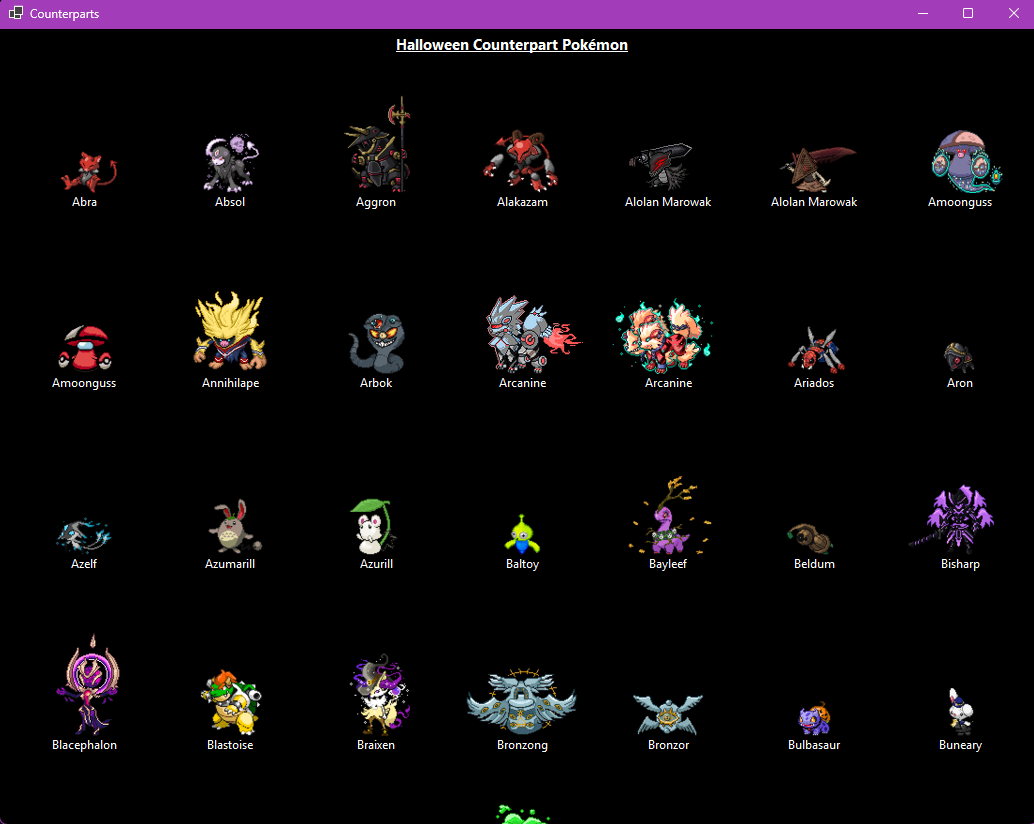The height and width of the screenshot is (824, 1034).
Task: Click the Annihilape name label
Action: 230,383
